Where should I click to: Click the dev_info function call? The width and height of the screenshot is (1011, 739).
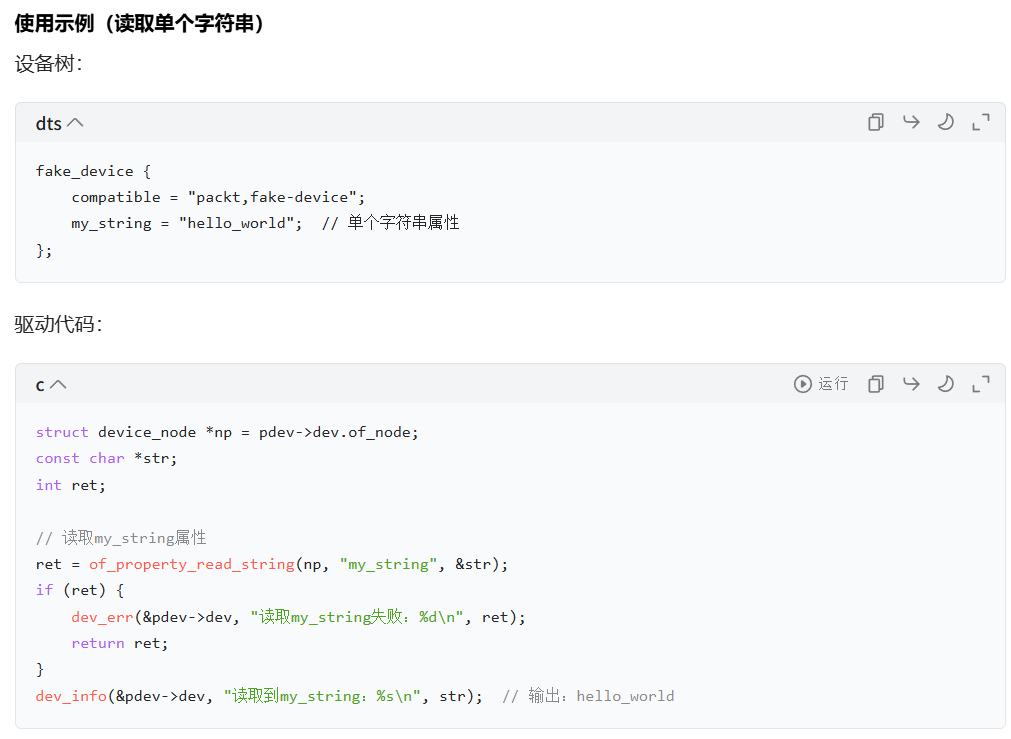click(259, 696)
